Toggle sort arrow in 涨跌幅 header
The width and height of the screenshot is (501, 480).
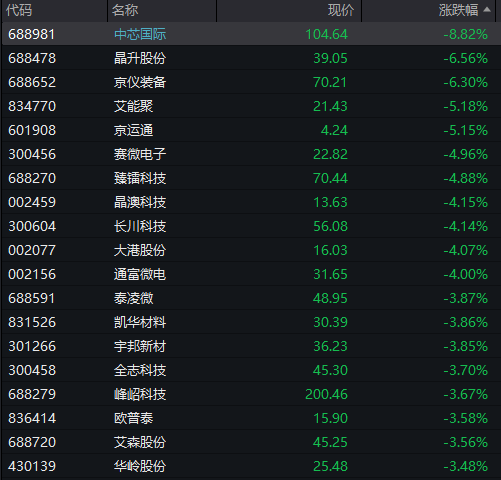487,10
